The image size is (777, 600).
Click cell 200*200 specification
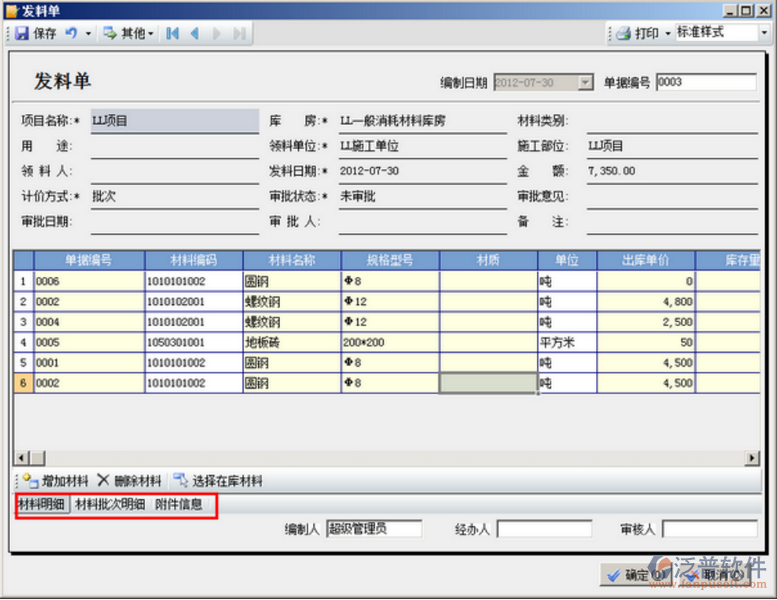[390, 342]
